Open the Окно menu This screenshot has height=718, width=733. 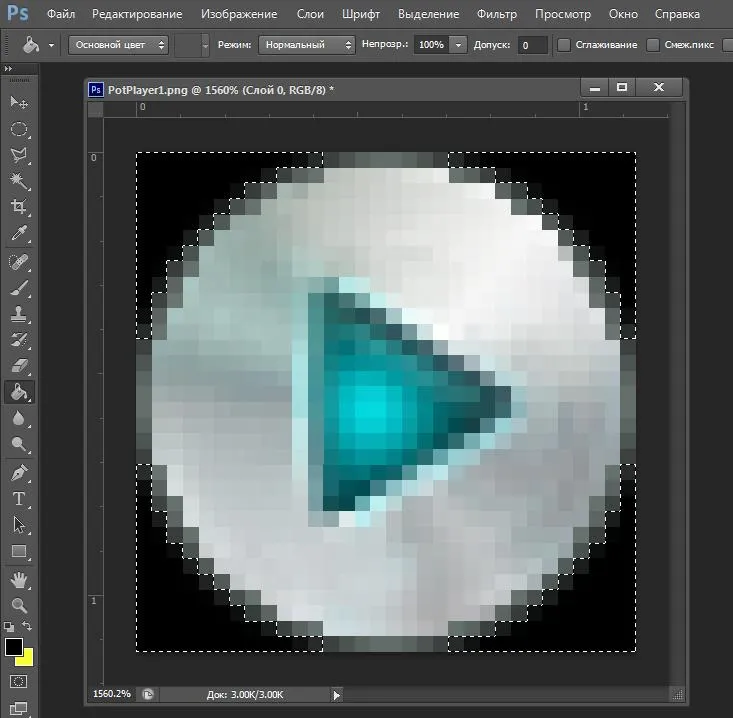(623, 14)
